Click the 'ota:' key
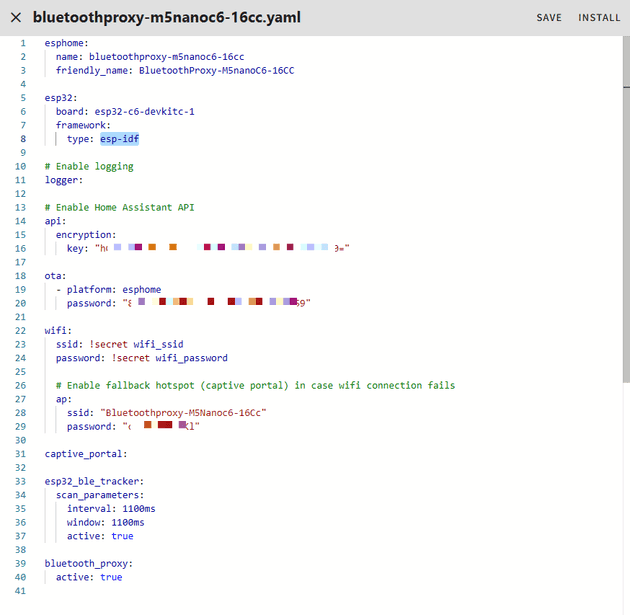This screenshot has height=615, width=630. (55, 276)
